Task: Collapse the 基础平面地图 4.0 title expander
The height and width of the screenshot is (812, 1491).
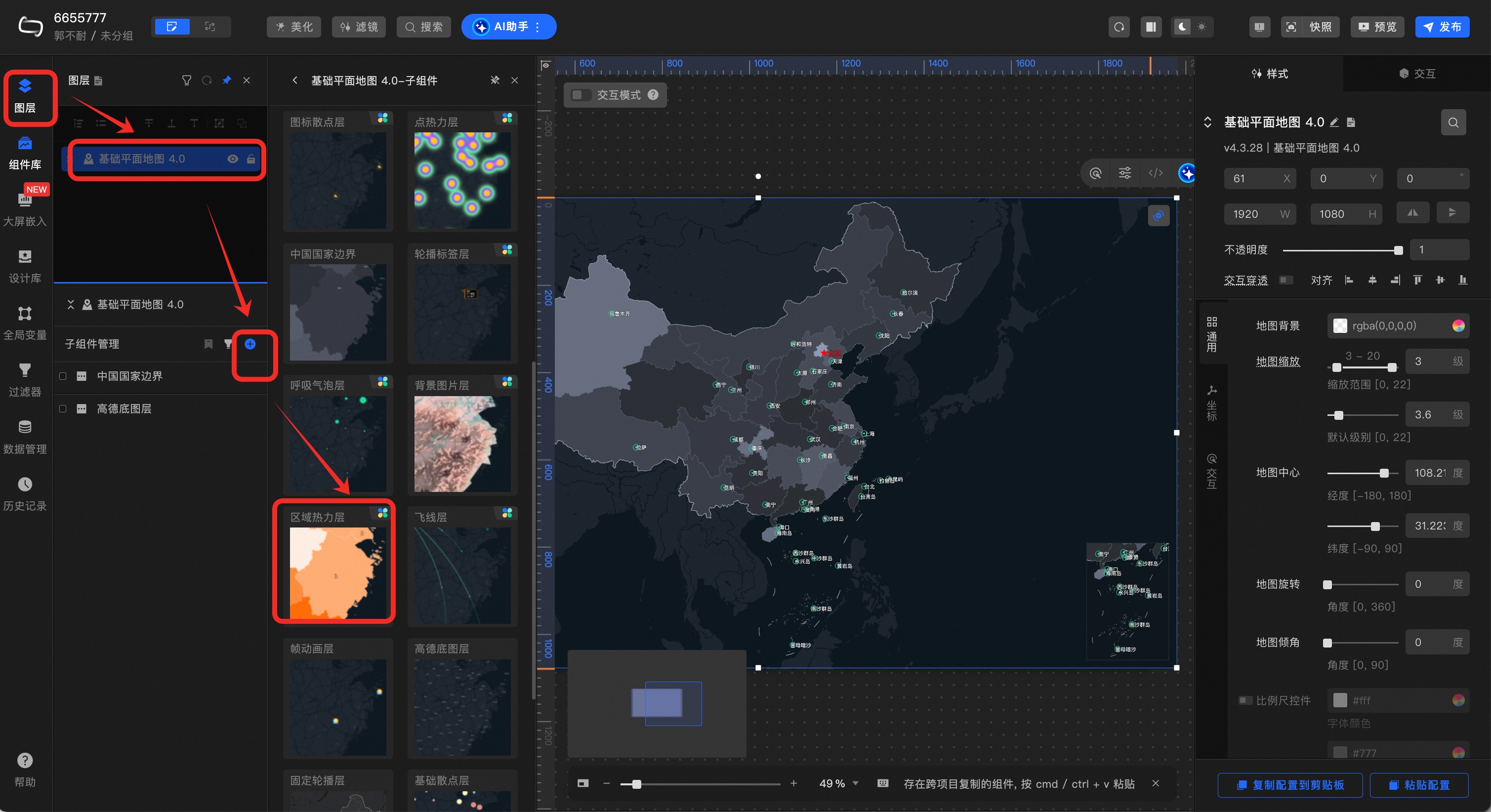Action: point(1207,122)
